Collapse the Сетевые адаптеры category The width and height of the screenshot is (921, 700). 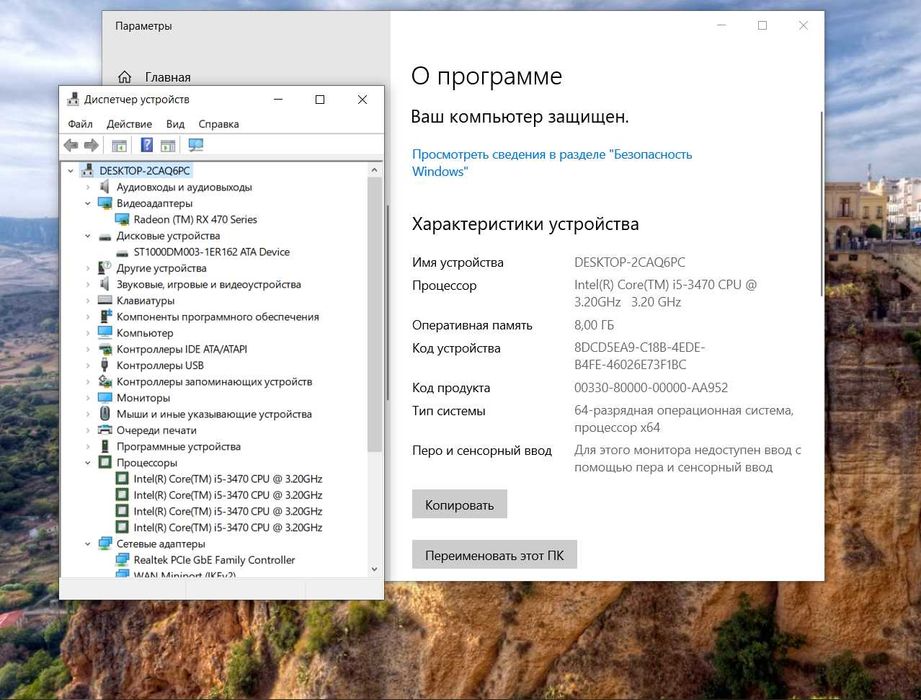pyautogui.click(x=88, y=544)
